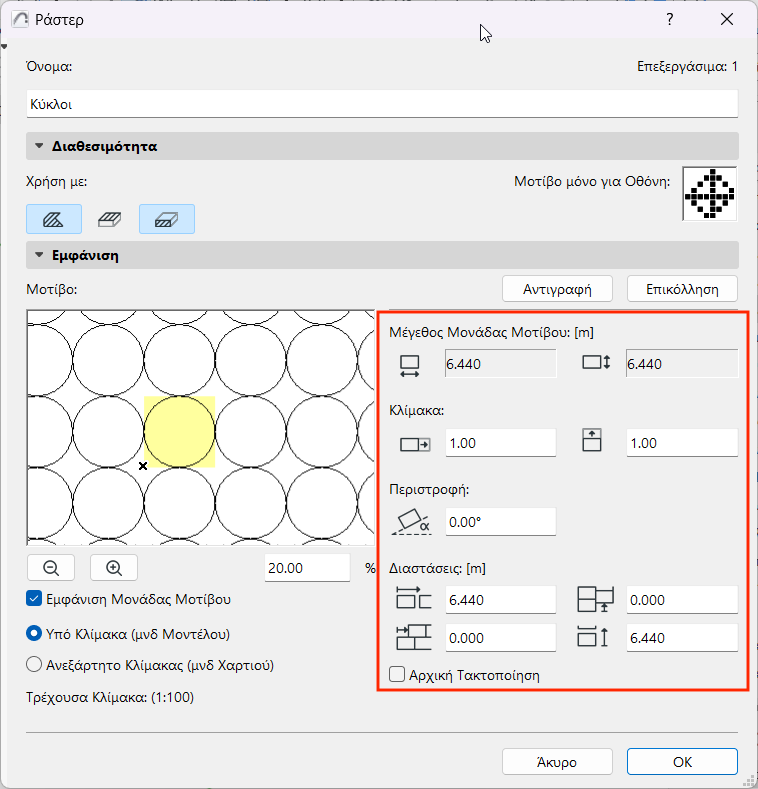The height and width of the screenshot is (789, 758).
Task: Click the Διαστάσεις: [m] label
Action: (437, 569)
